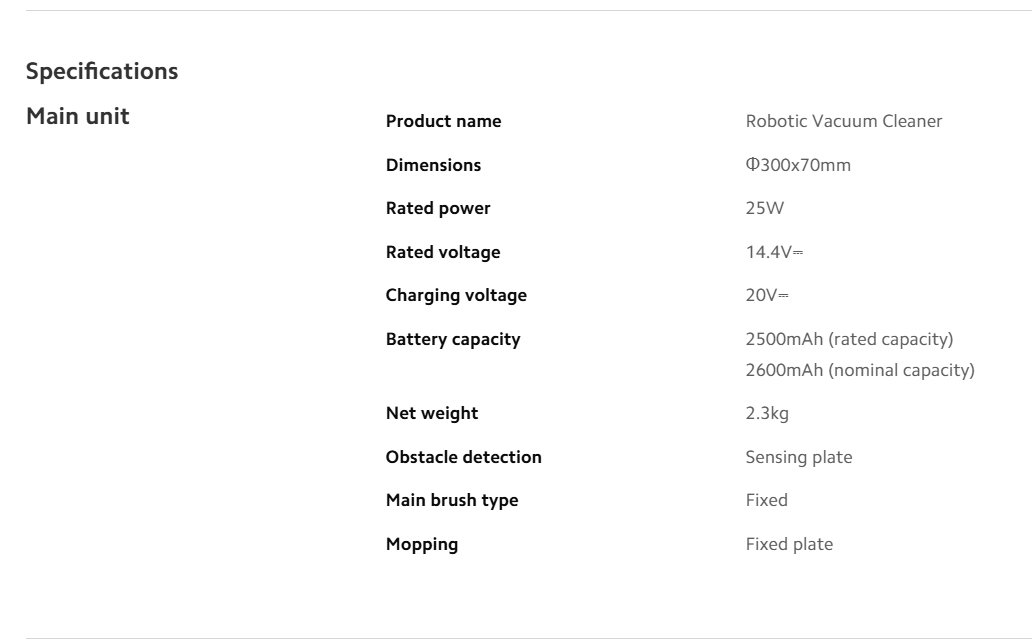Select the 25W rated power value
The width and height of the screenshot is (1032, 644).
coord(762,209)
